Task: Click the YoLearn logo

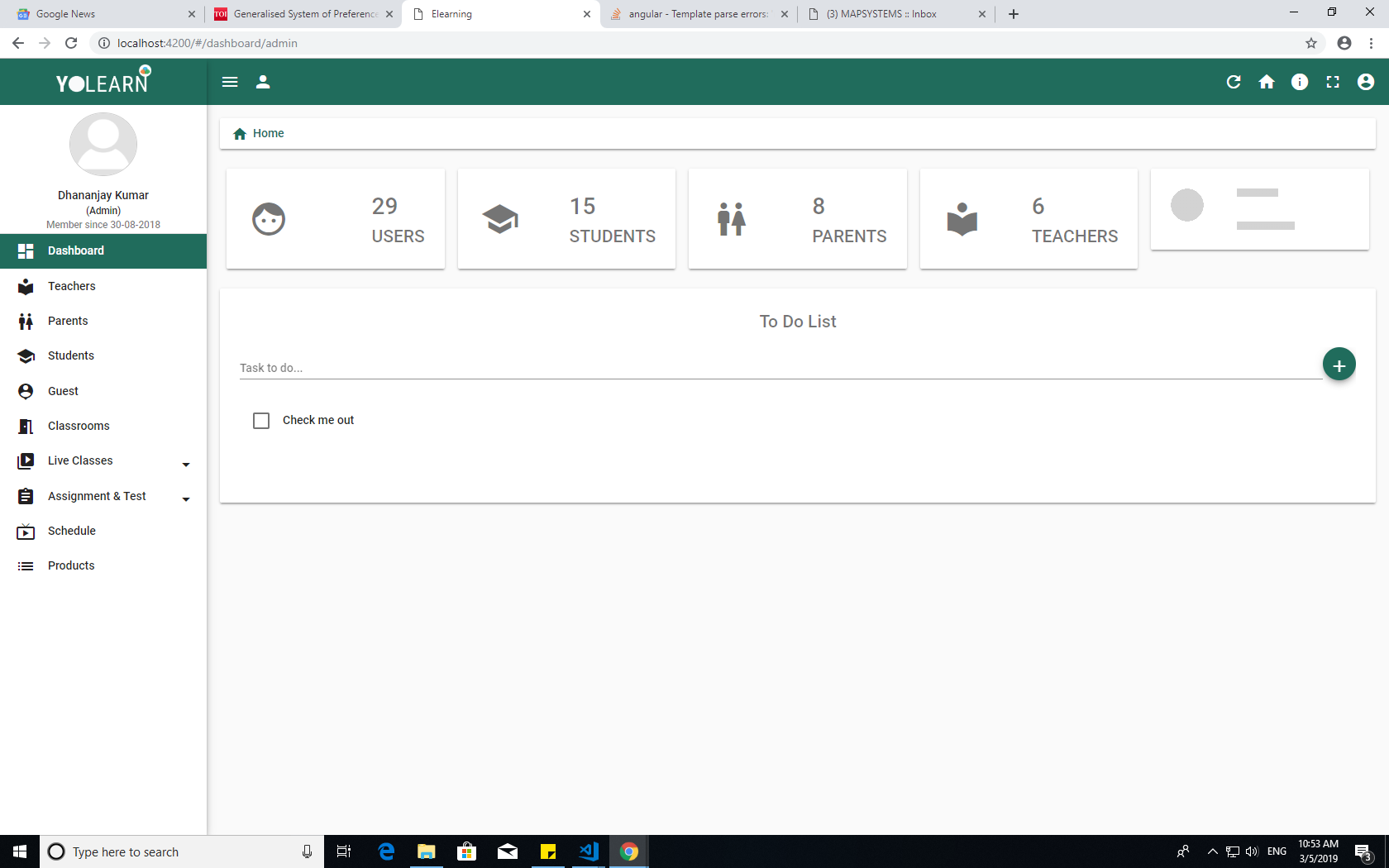Action: [x=103, y=81]
